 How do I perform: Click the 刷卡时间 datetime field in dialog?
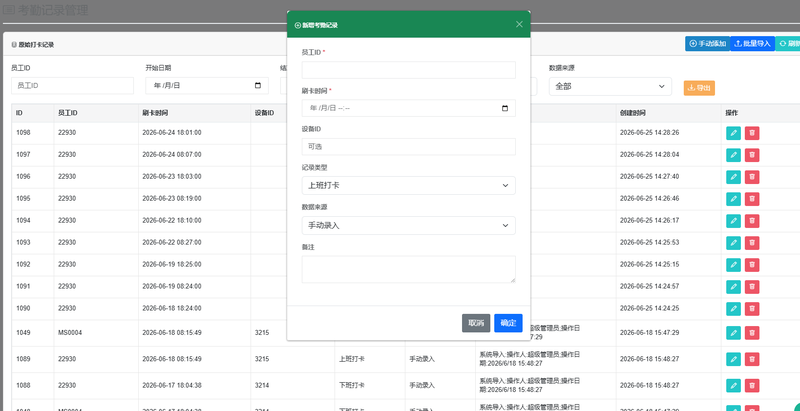pos(409,108)
